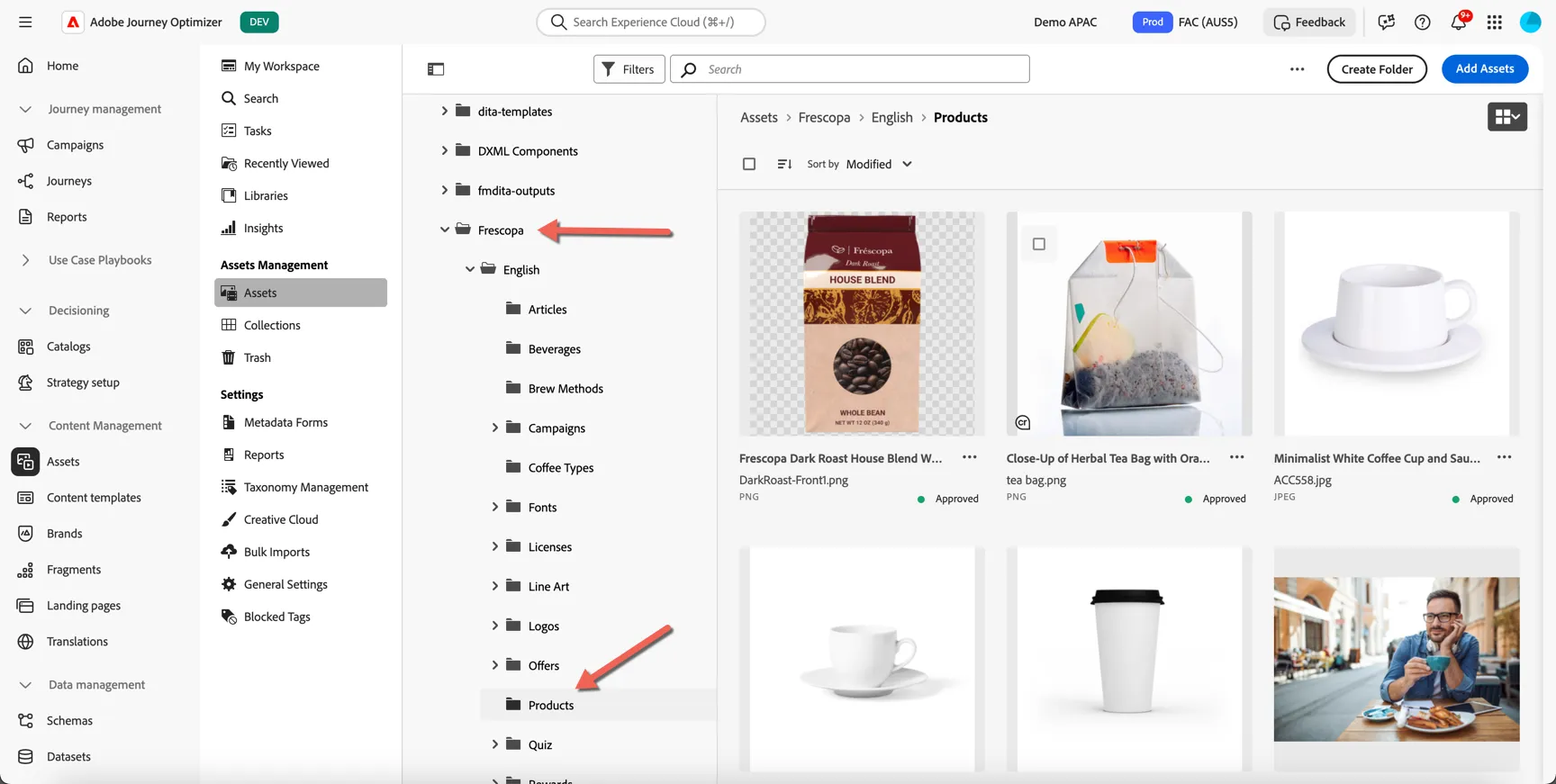
Task: Click the Create Folder button
Action: [1377, 69]
